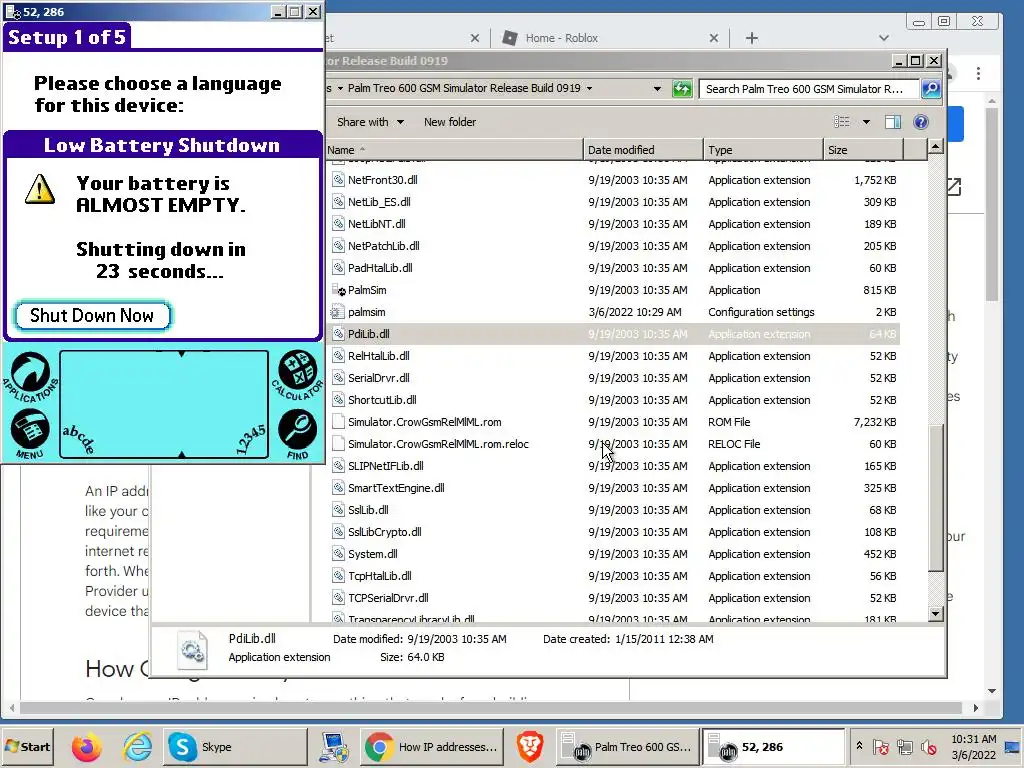
Task: Click the search magnifier icon in Explorer
Action: (931, 89)
